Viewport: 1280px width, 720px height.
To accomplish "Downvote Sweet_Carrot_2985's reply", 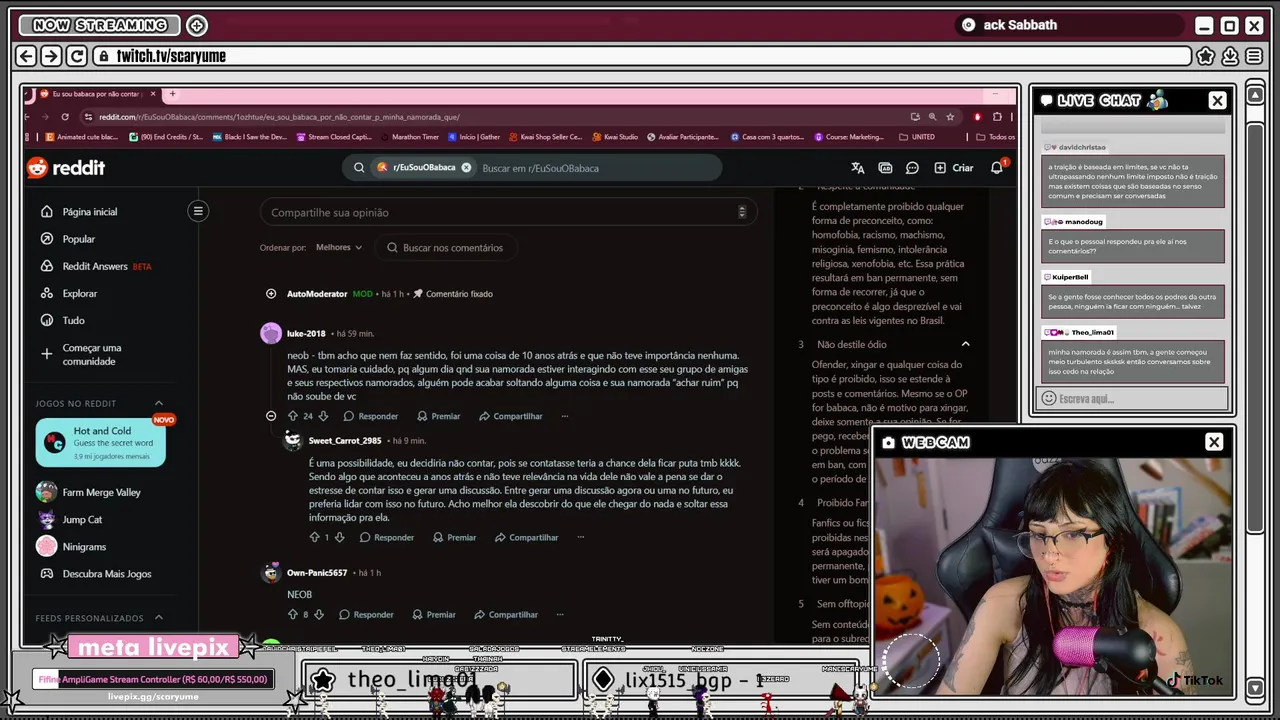I will coord(339,537).
